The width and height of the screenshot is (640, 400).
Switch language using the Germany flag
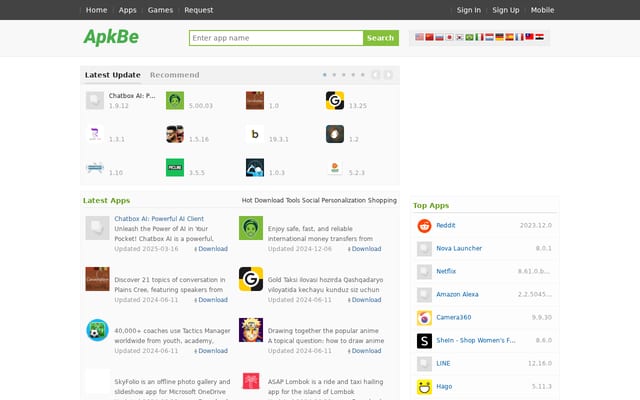click(x=499, y=37)
